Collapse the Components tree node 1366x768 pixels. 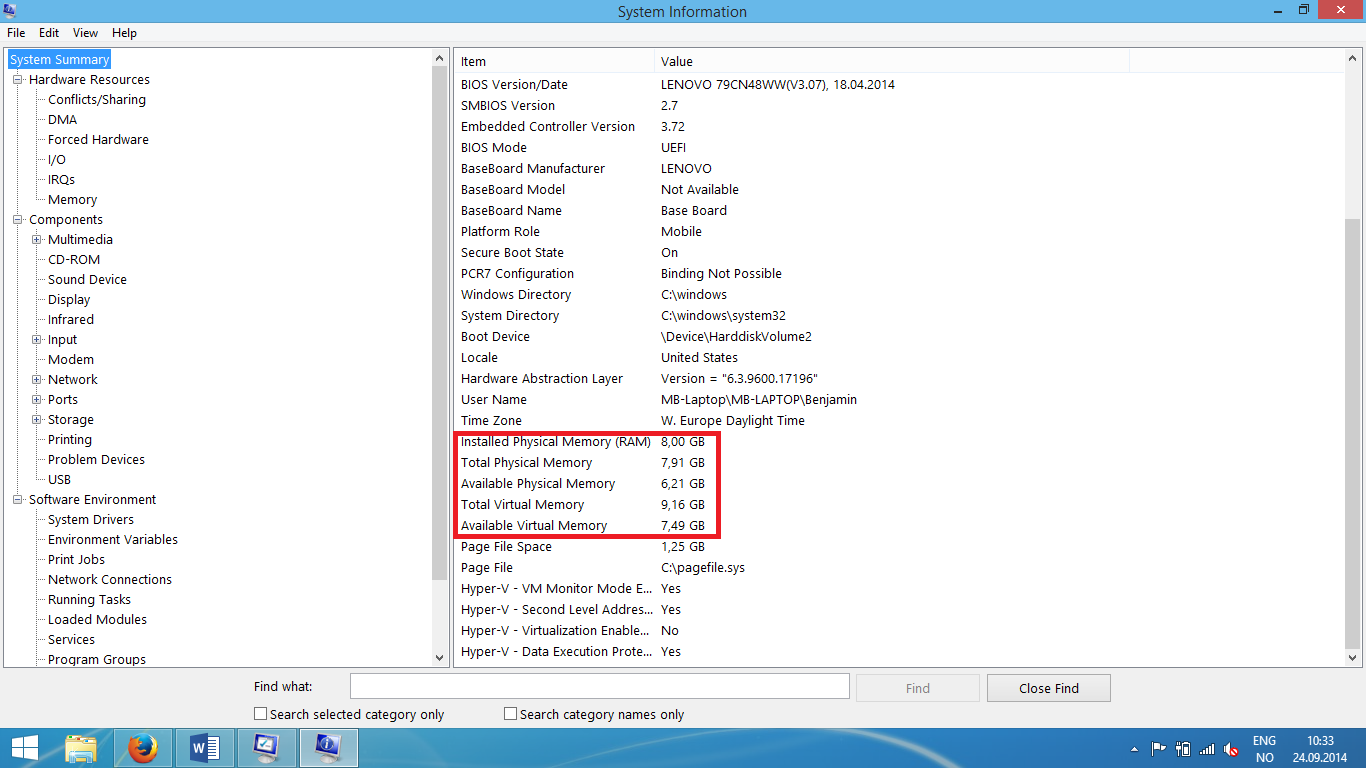point(18,220)
